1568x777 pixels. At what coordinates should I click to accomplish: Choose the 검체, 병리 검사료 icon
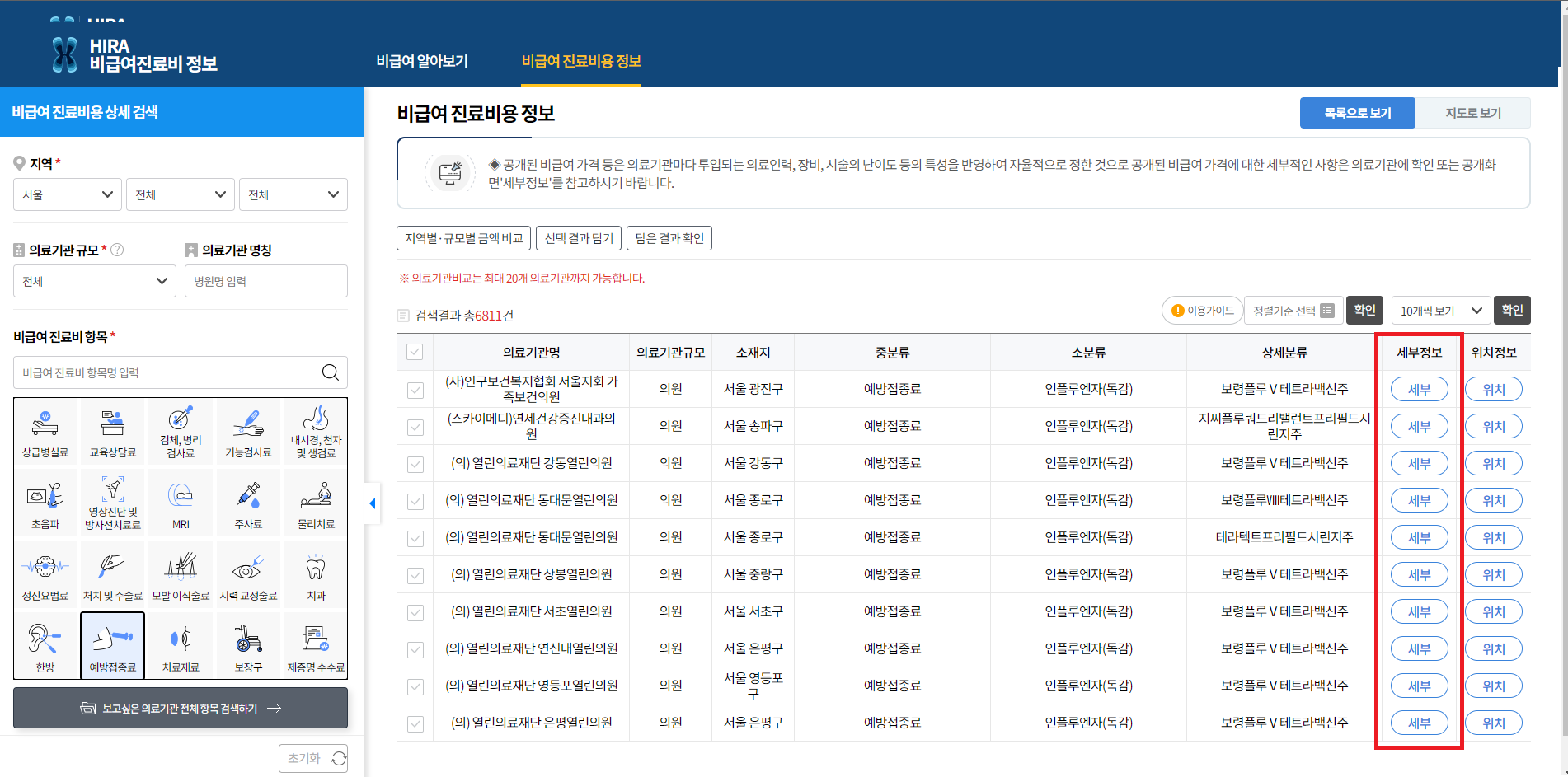point(181,433)
